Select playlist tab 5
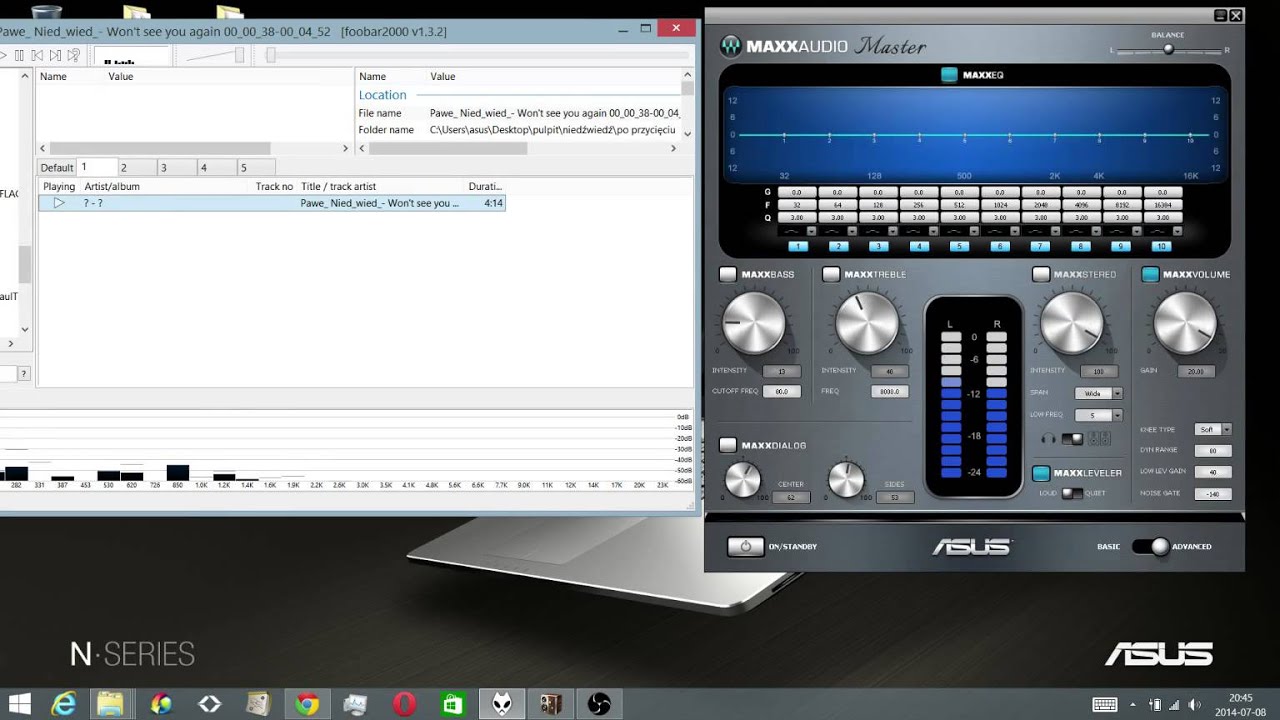This screenshot has height=720, width=1280. pos(256,168)
